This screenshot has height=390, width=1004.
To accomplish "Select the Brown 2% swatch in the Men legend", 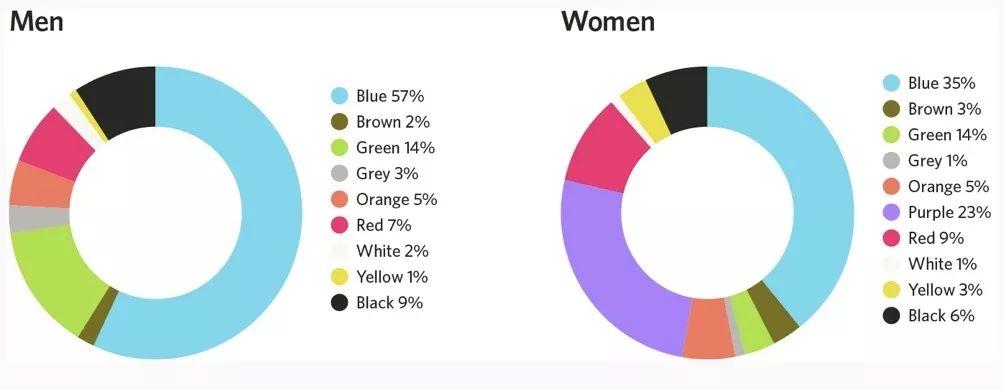I will 339,122.
